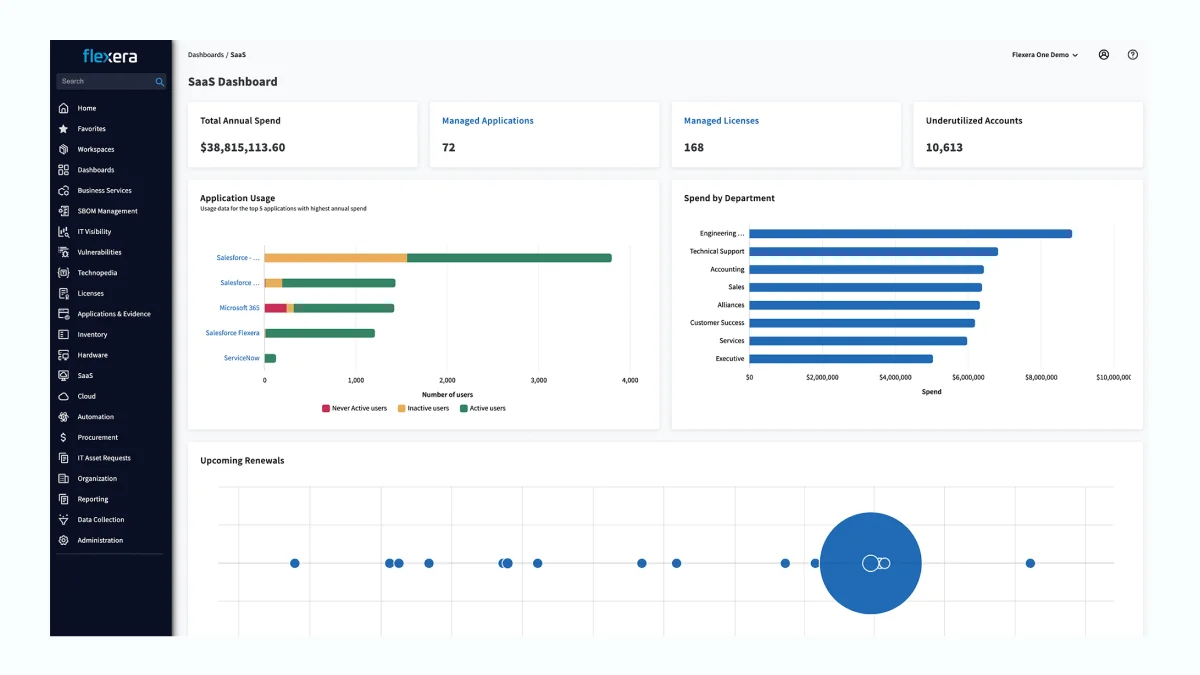This screenshot has height=675, width=1200.
Task: Open the Managed Licenses link
Action: 721,121
